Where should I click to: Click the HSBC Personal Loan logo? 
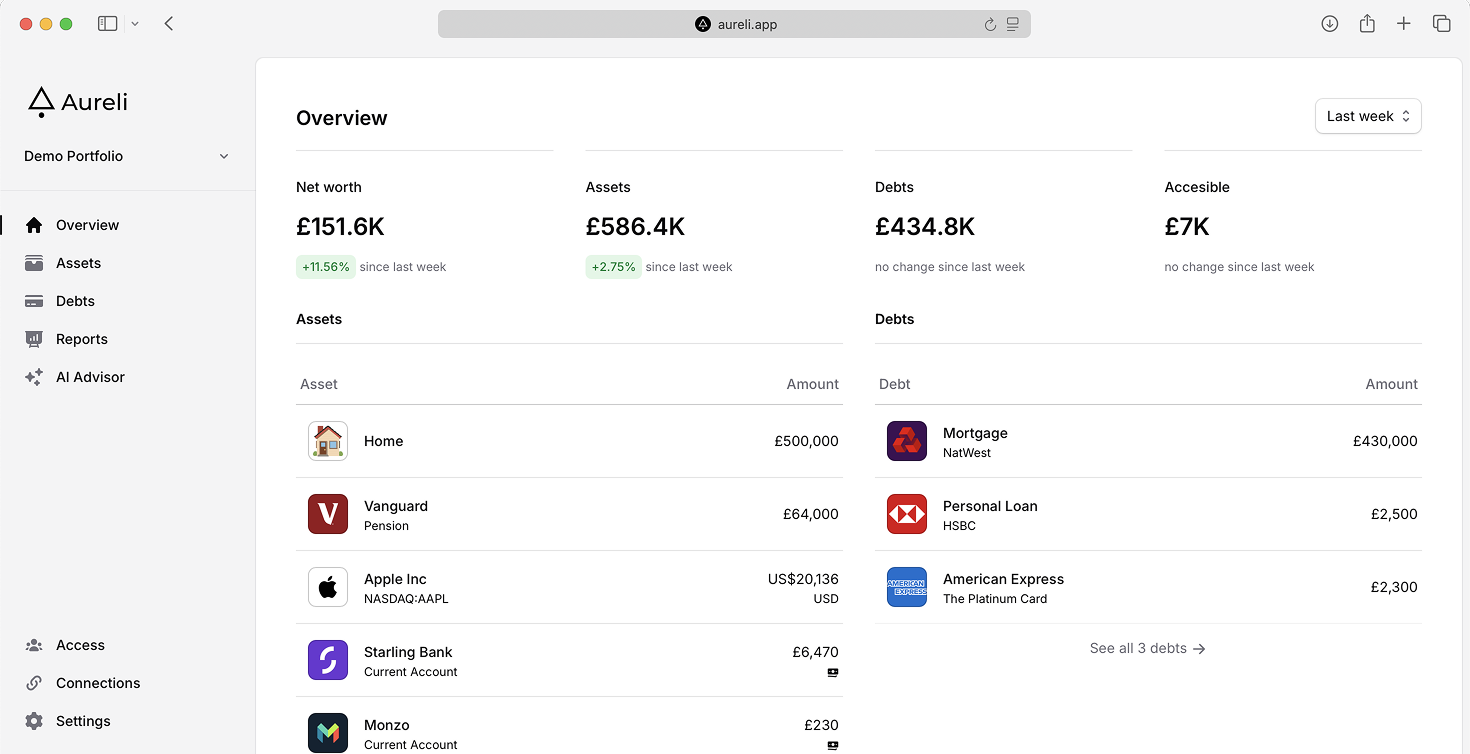click(907, 514)
